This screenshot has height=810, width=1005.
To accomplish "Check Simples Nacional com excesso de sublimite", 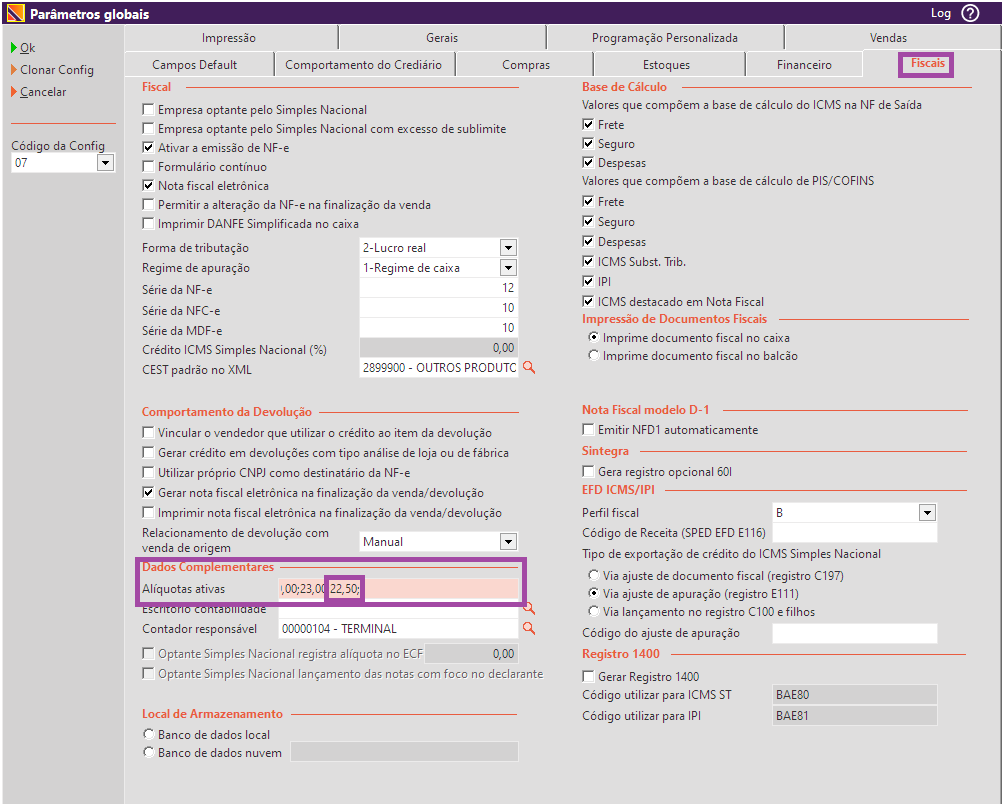I will [148, 129].
